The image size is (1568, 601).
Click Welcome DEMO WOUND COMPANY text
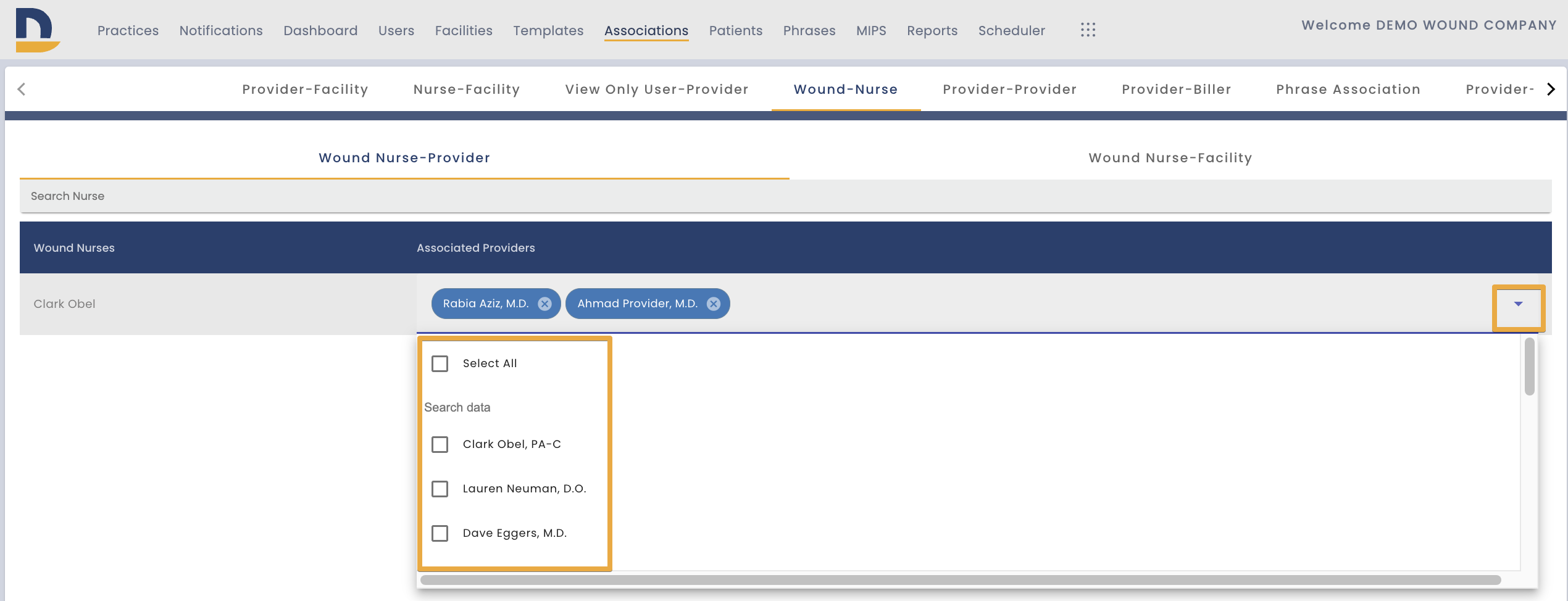[x=1429, y=25]
